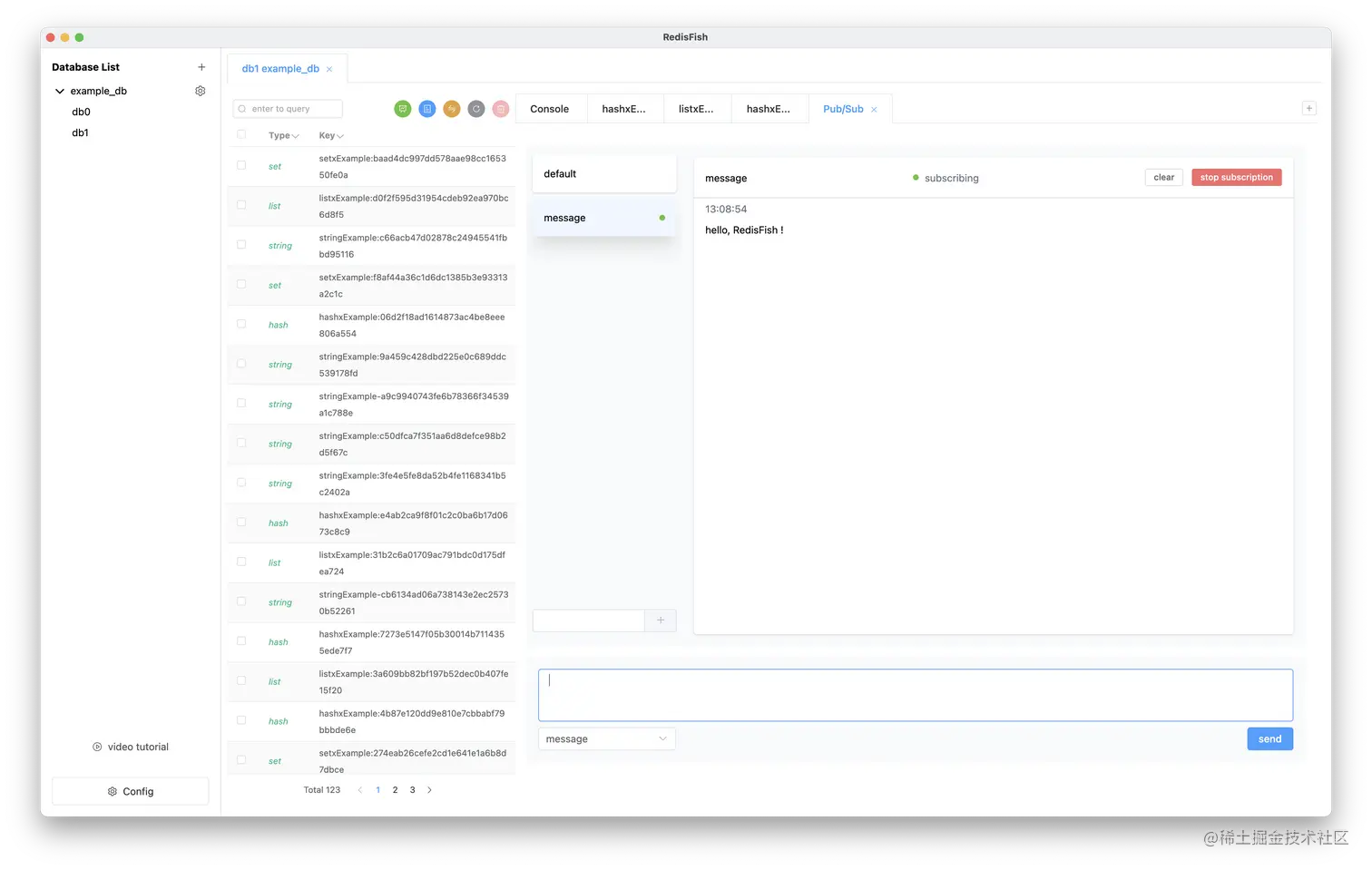Image resolution: width=1372 pixels, height=870 pixels.
Task: Check the setxExample:baad4dc997 row checkbox
Action: coord(241,165)
